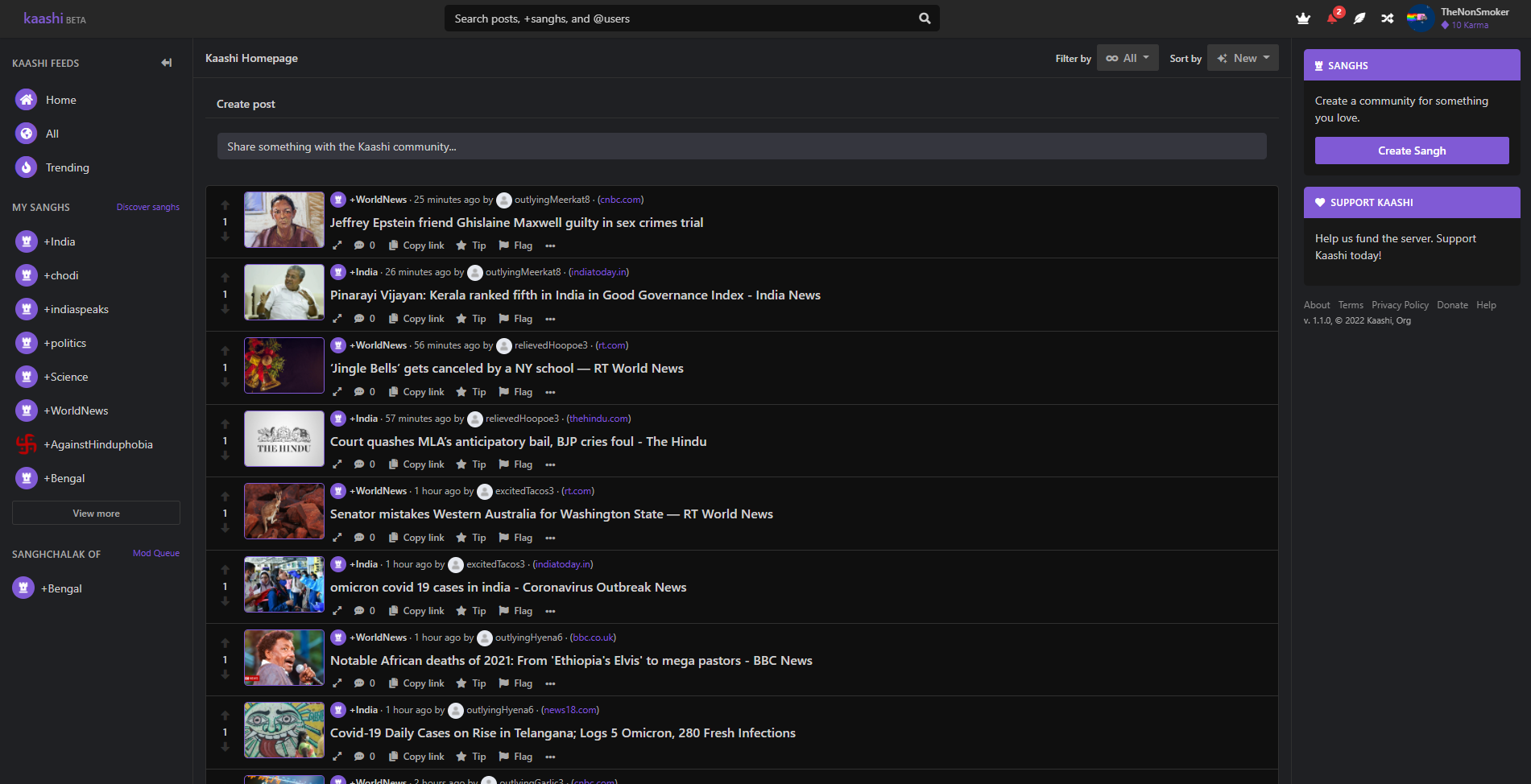Click the All feed globe icon
The height and width of the screenshot is (784, 1531).
point(27,134)
